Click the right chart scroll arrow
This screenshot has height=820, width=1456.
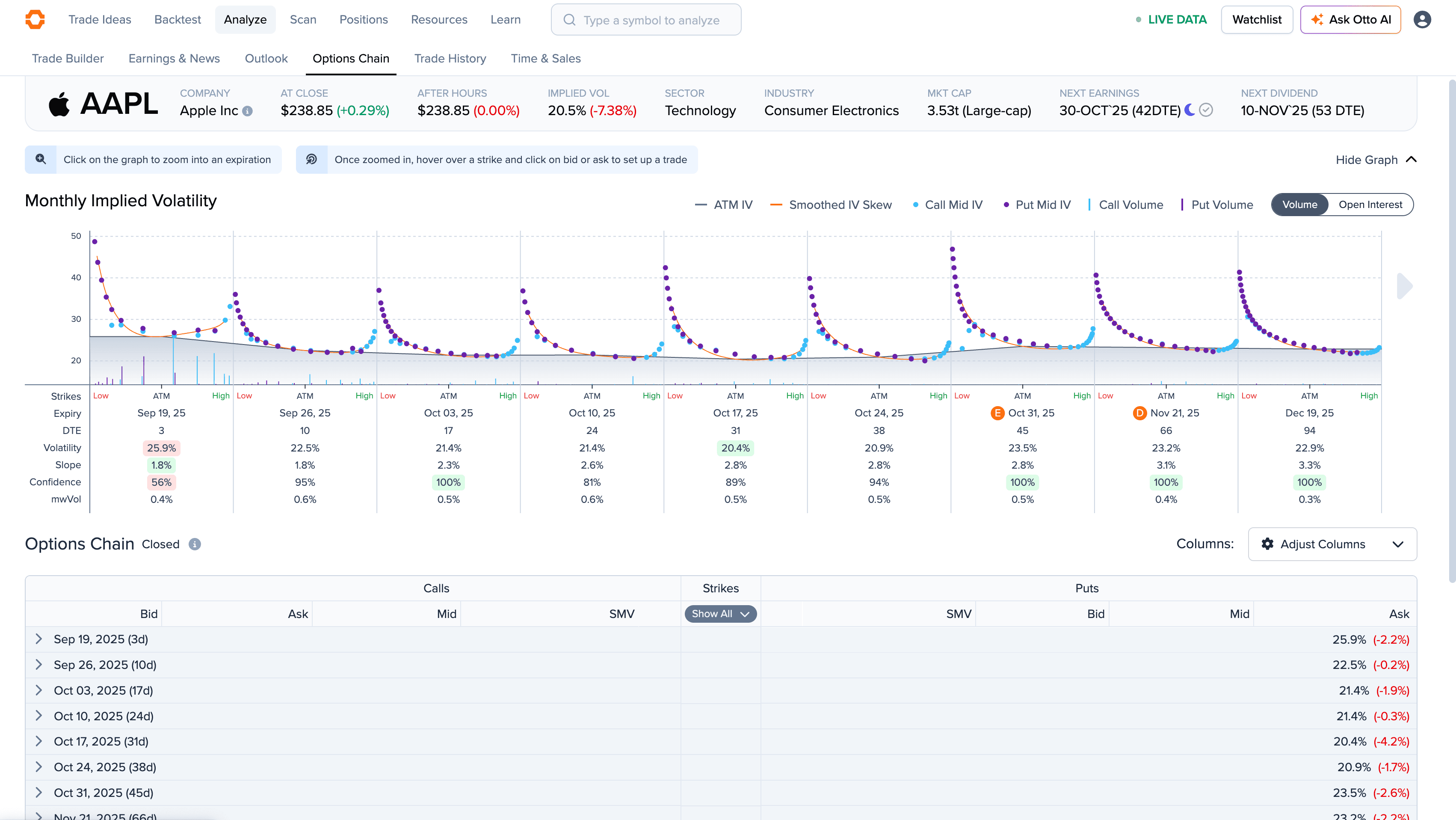coord(1403,286)
